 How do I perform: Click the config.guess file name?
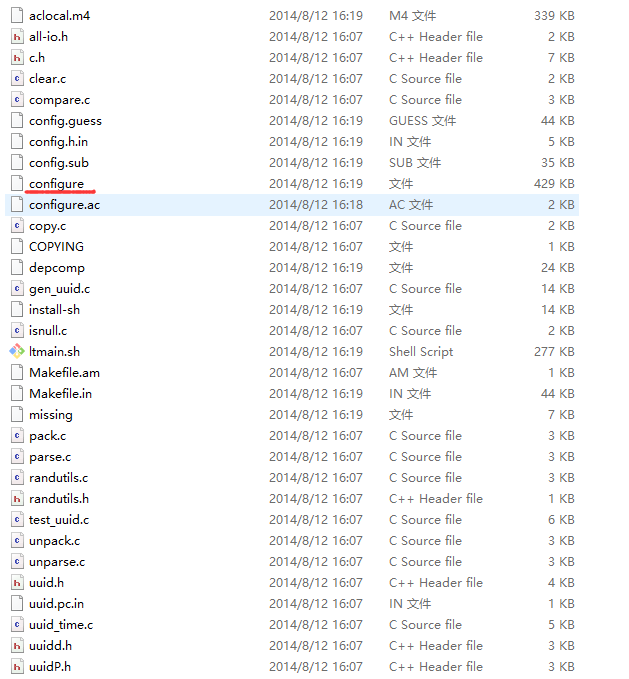65,121
